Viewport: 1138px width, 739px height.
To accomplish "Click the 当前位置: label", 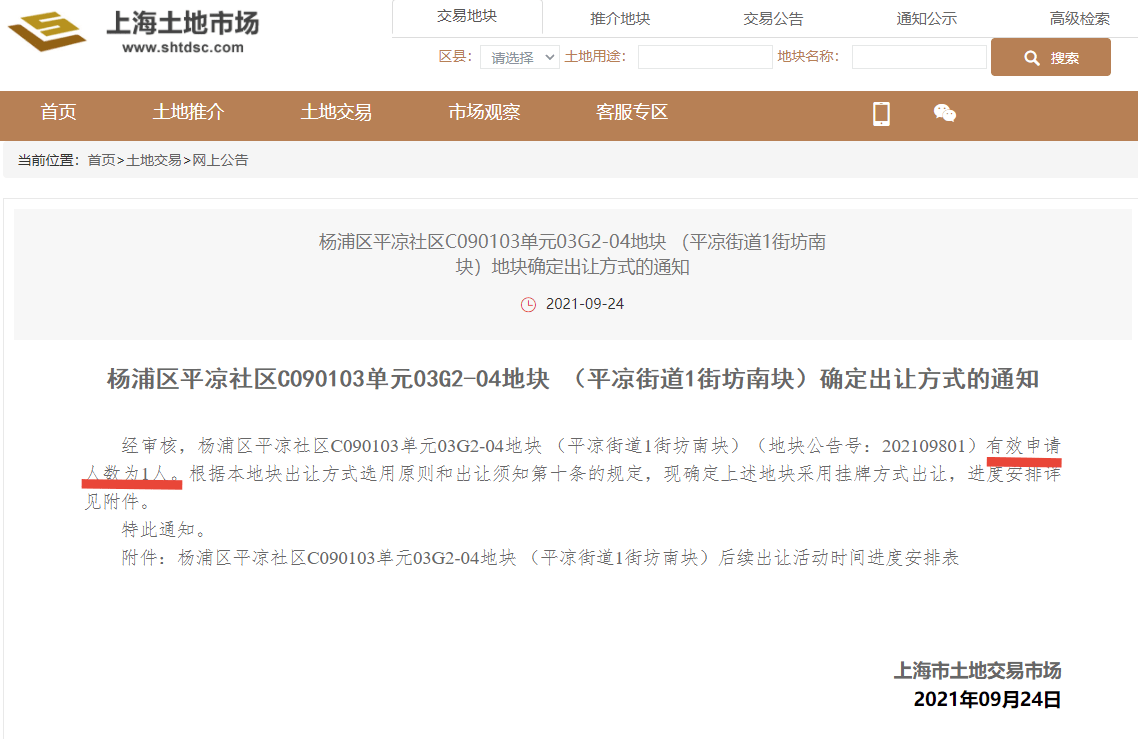I will [49, 160].
